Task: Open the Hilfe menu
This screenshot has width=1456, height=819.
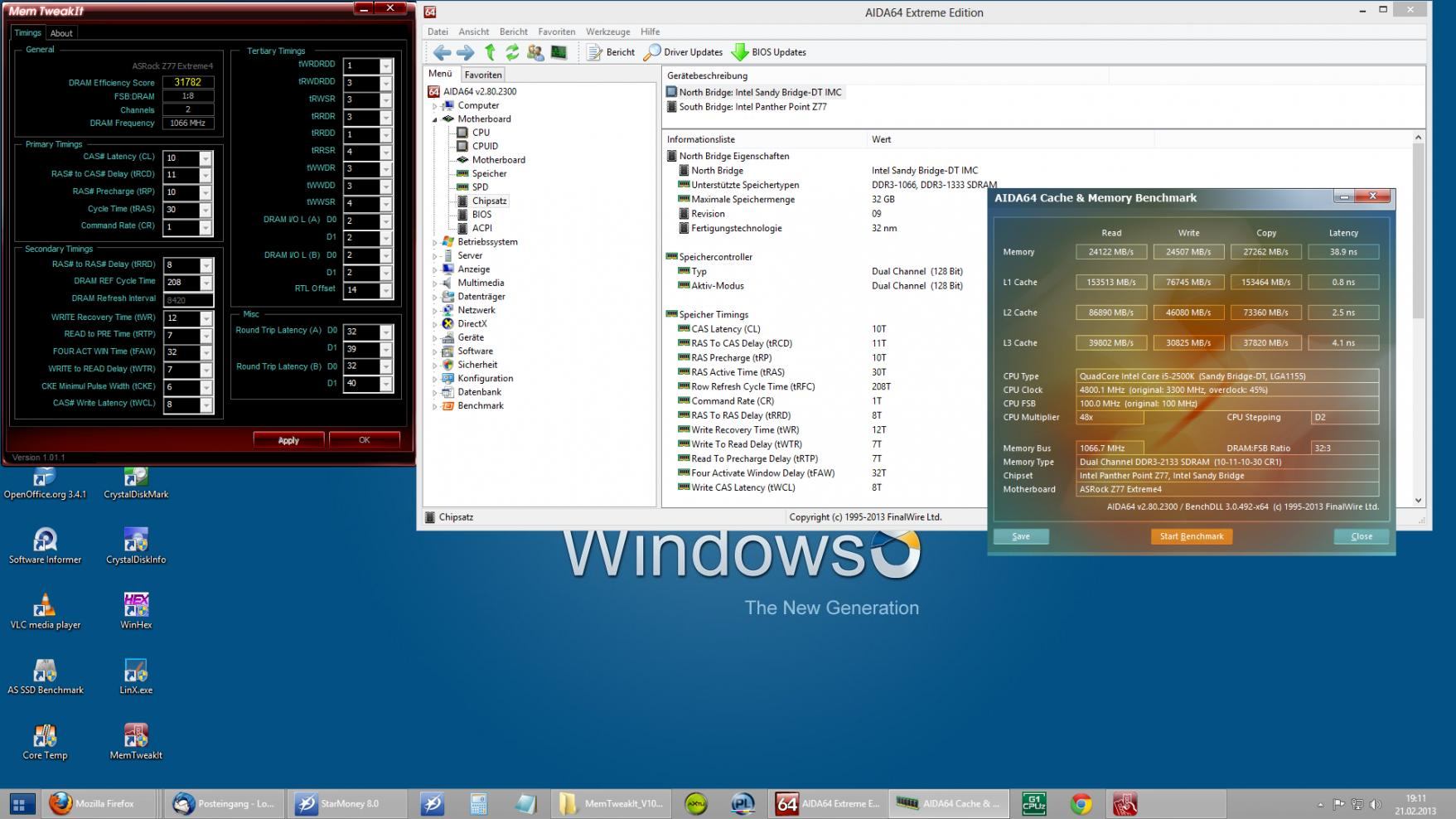Action: point(650,31)
